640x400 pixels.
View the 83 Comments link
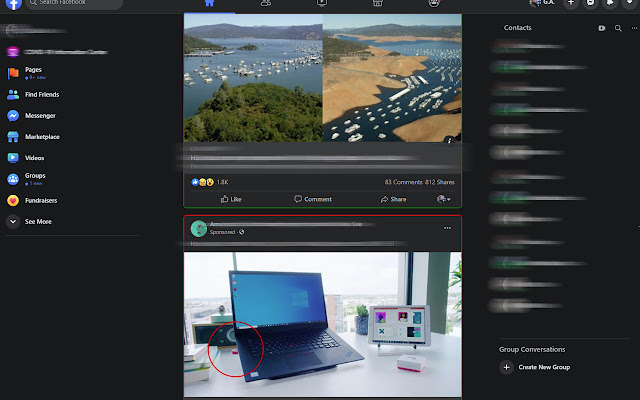(402, 182)
